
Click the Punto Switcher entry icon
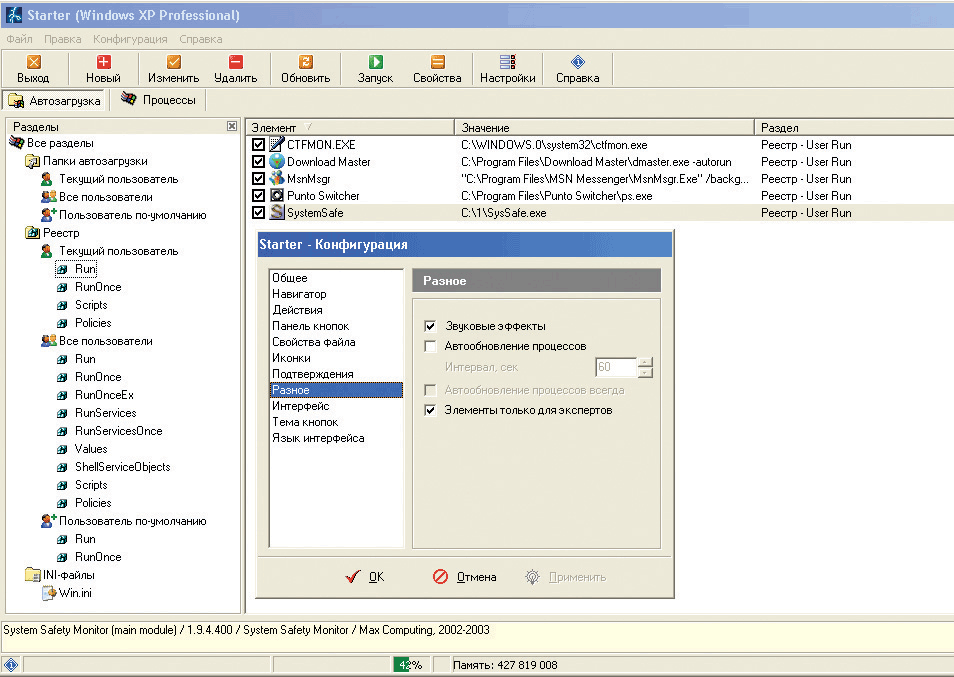pos(277,195)
